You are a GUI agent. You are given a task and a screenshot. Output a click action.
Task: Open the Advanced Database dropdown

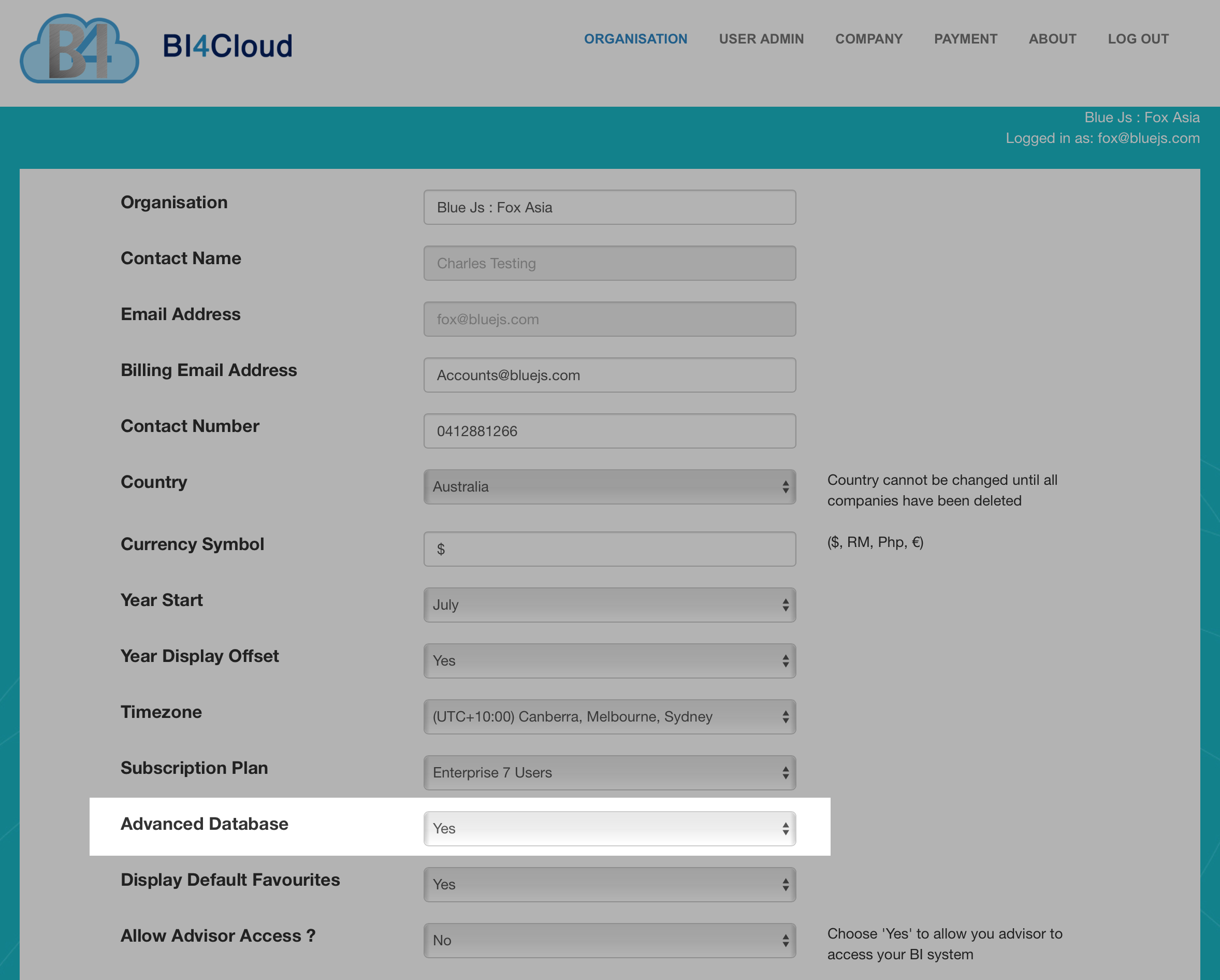tap(609, 829)
